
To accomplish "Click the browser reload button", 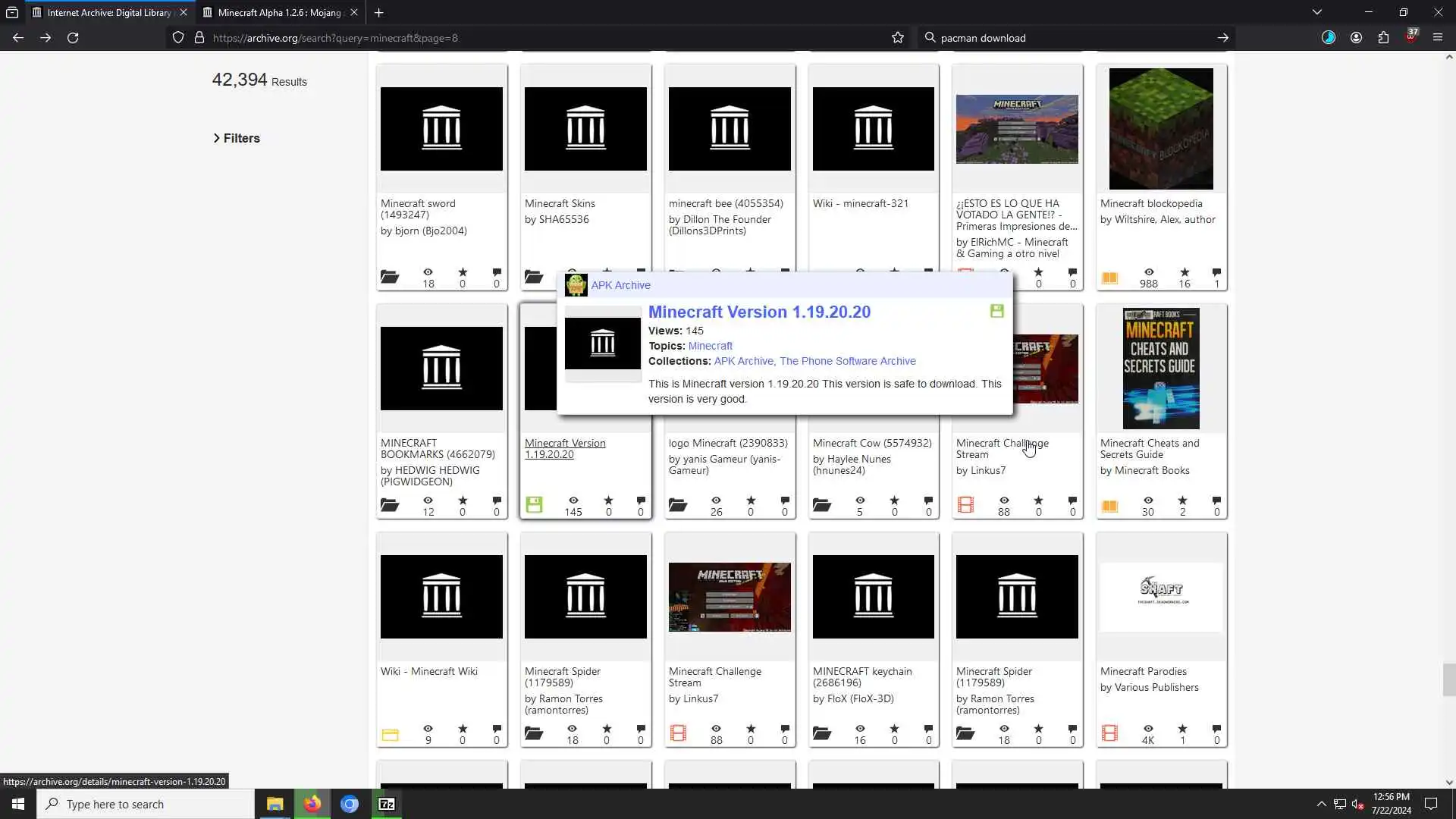I will point(73,38).
